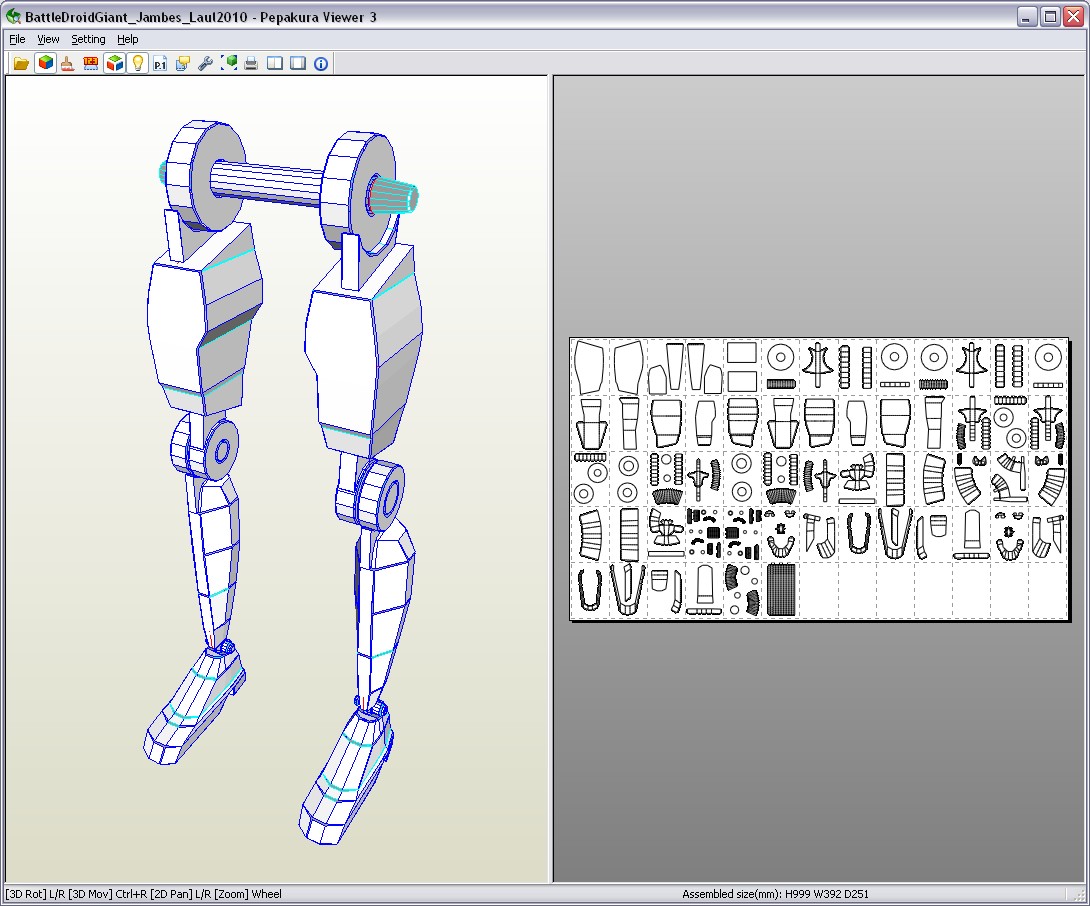Click the unfolded pattern sheet in 2D pane

click(x=819, y=479)
